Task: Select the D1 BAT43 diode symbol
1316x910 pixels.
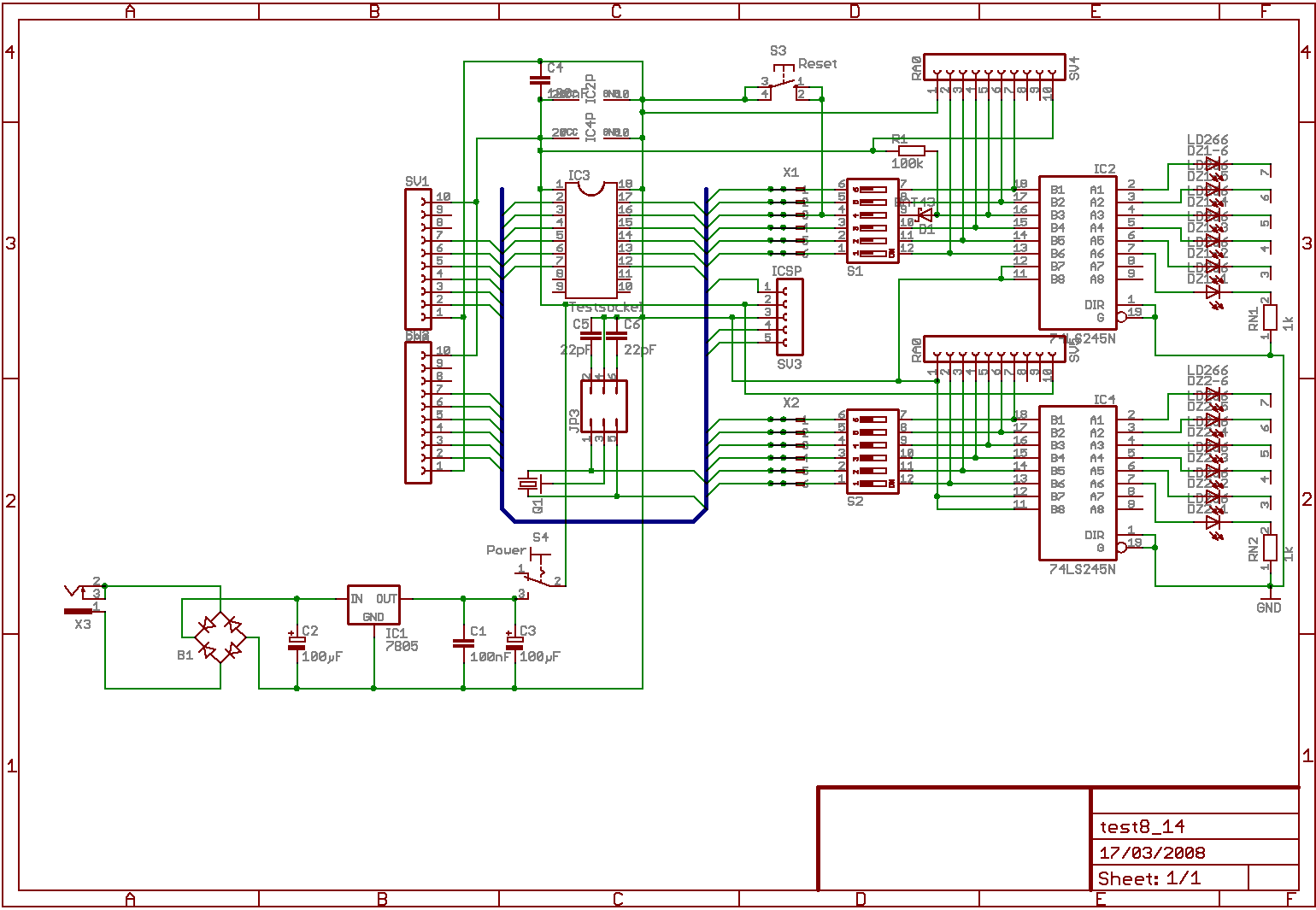Action: pyautogui.click(x=925, y=214)
